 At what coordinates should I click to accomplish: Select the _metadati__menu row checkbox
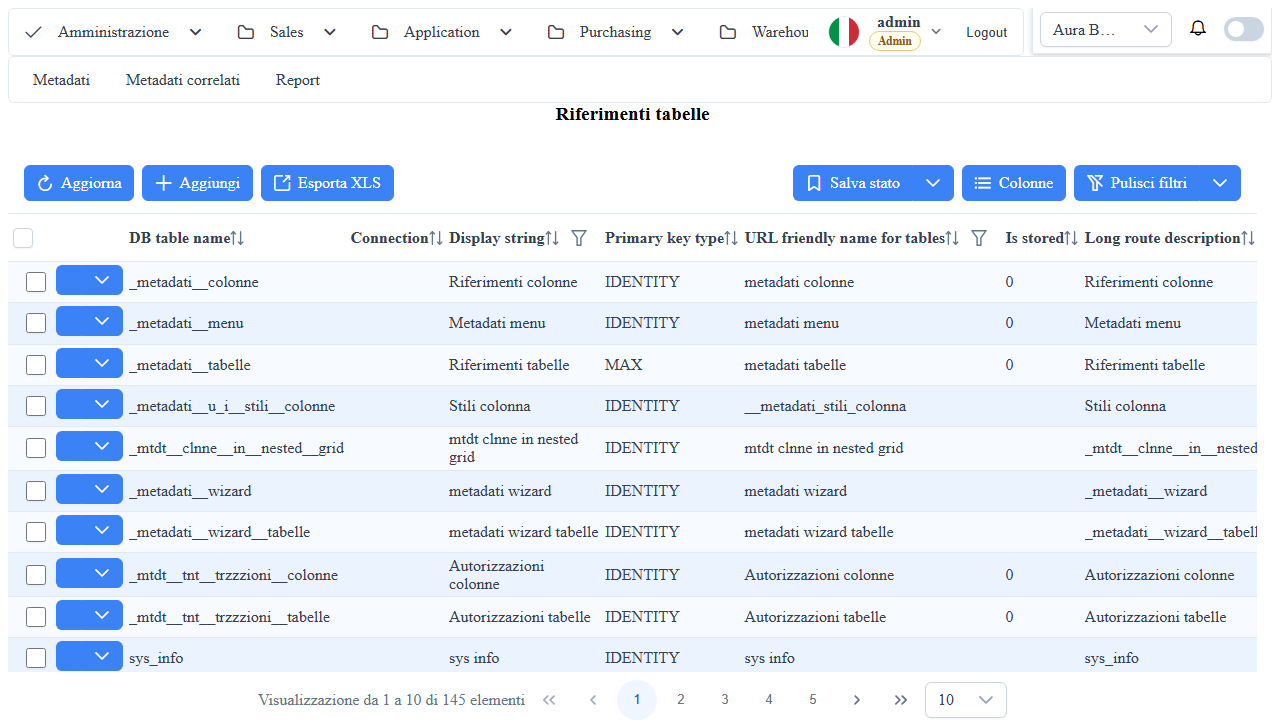36,323
